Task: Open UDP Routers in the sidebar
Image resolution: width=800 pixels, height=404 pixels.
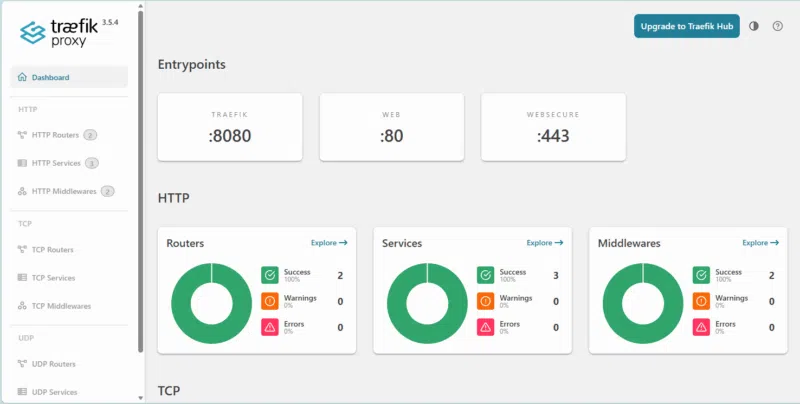Action: pyautogui.click(x=69, y=364)
